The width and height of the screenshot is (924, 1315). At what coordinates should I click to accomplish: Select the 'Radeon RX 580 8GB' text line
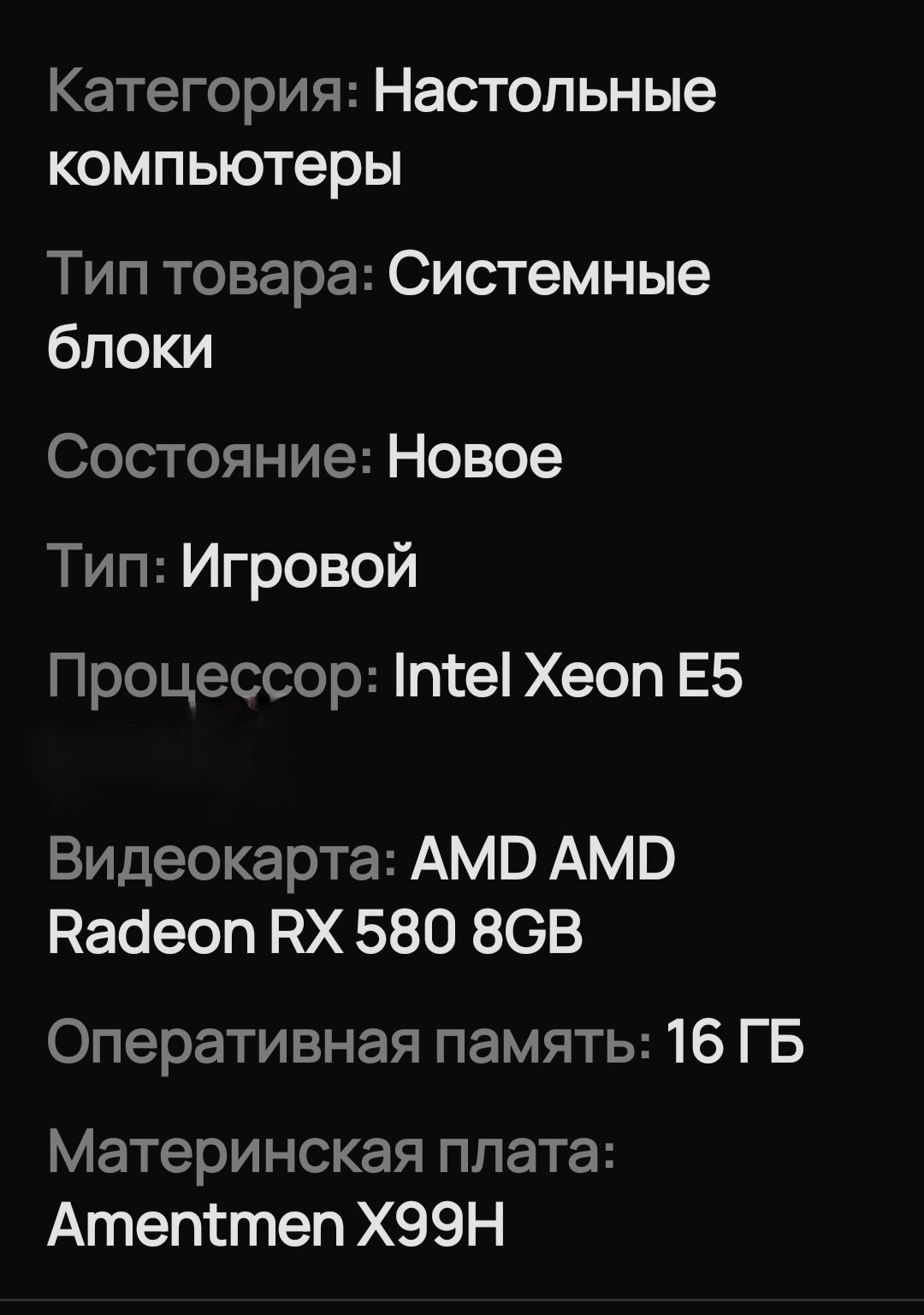(316, 932)
